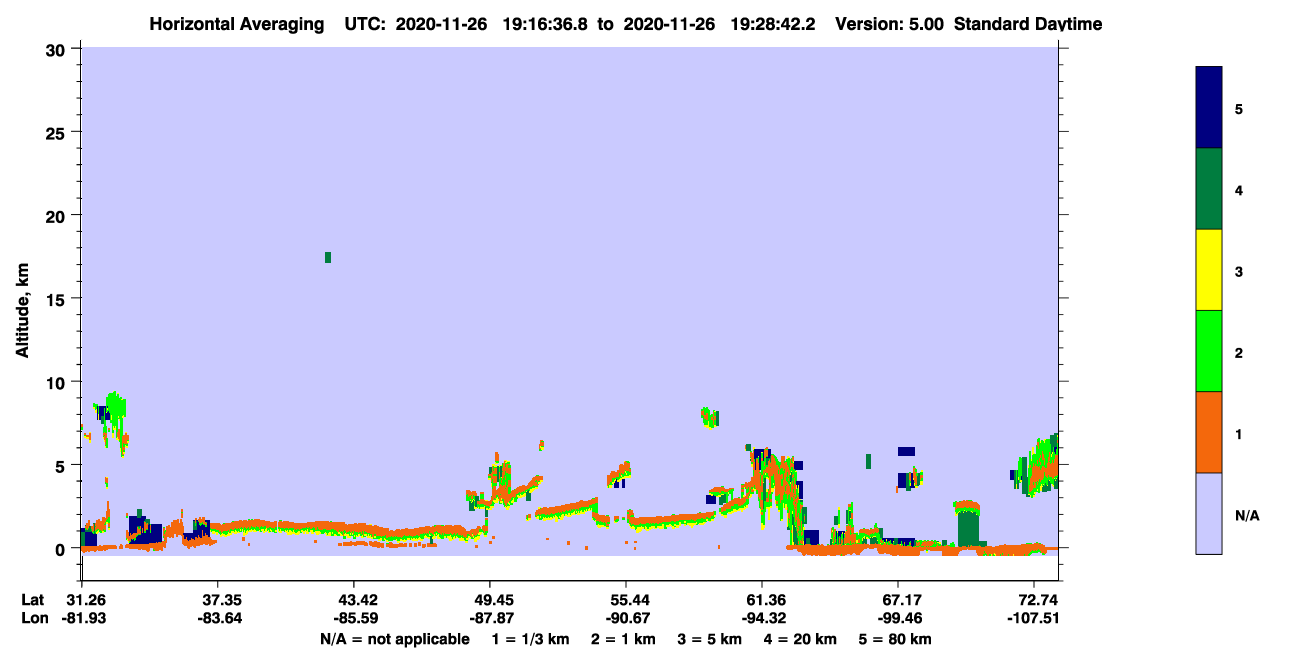
Task: Click the 'N/A = not applicable' legend text
Action: 394,639
